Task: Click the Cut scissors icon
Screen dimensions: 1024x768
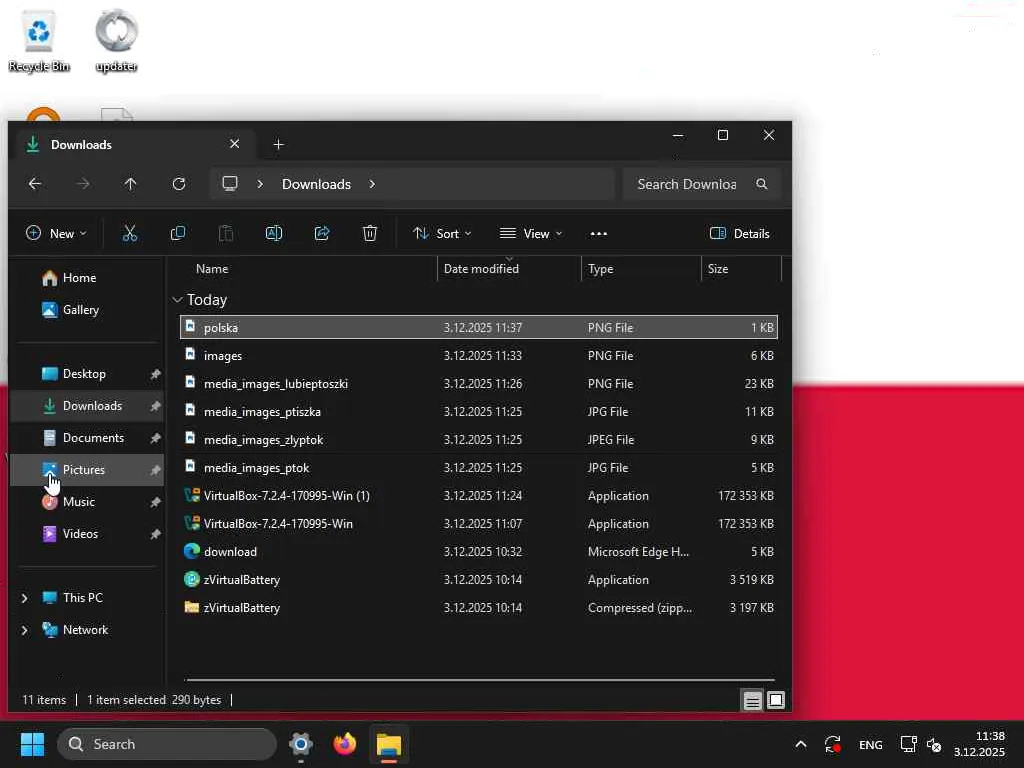Action: [130, 233]
